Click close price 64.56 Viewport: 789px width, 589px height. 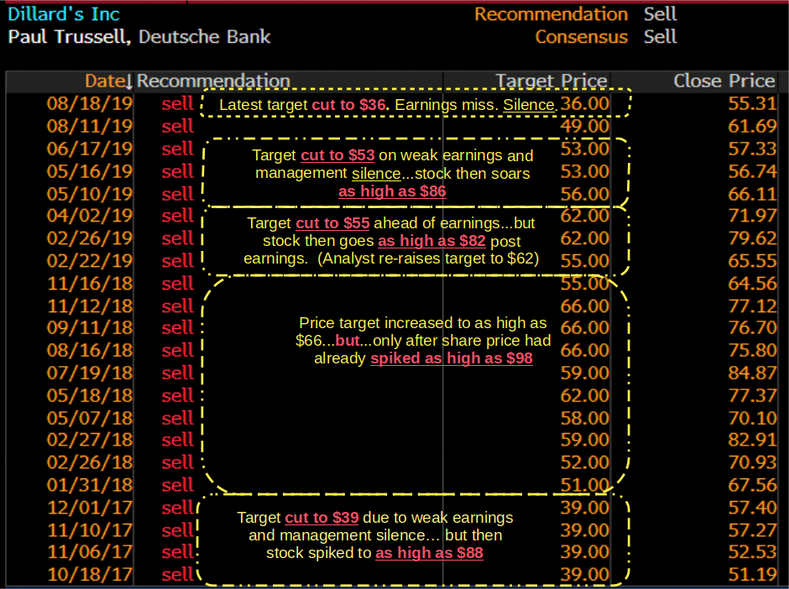(x=752, y=284)
